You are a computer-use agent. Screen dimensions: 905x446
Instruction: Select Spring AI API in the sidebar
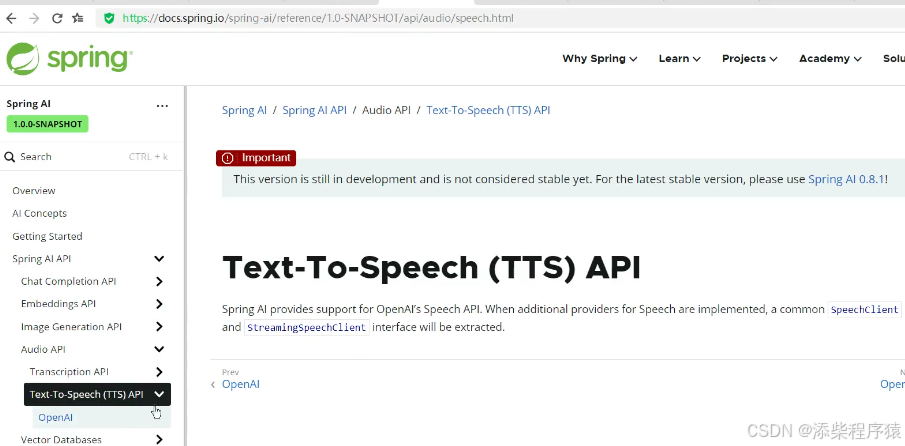(42, 259)
